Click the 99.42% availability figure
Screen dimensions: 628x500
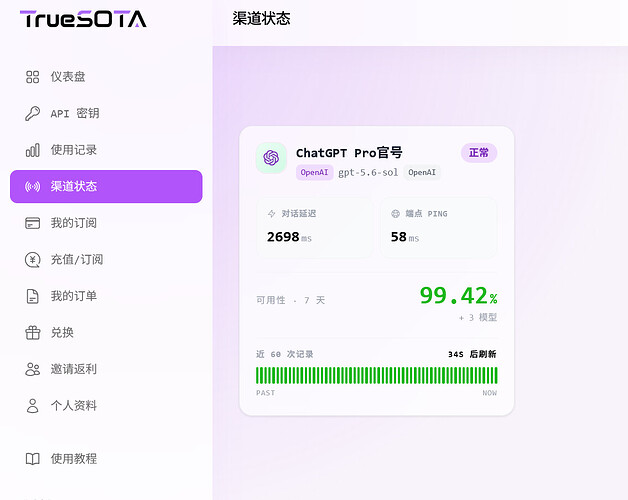459,296
